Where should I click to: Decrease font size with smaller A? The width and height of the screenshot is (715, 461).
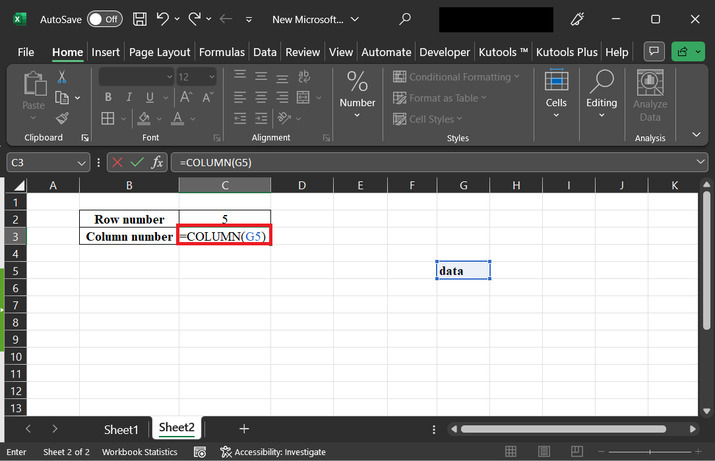(x=207, y=97)
